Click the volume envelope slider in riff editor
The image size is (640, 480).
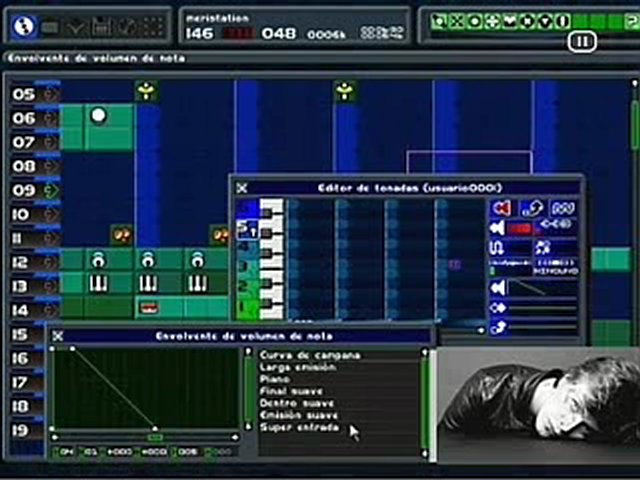pos(540,289)
